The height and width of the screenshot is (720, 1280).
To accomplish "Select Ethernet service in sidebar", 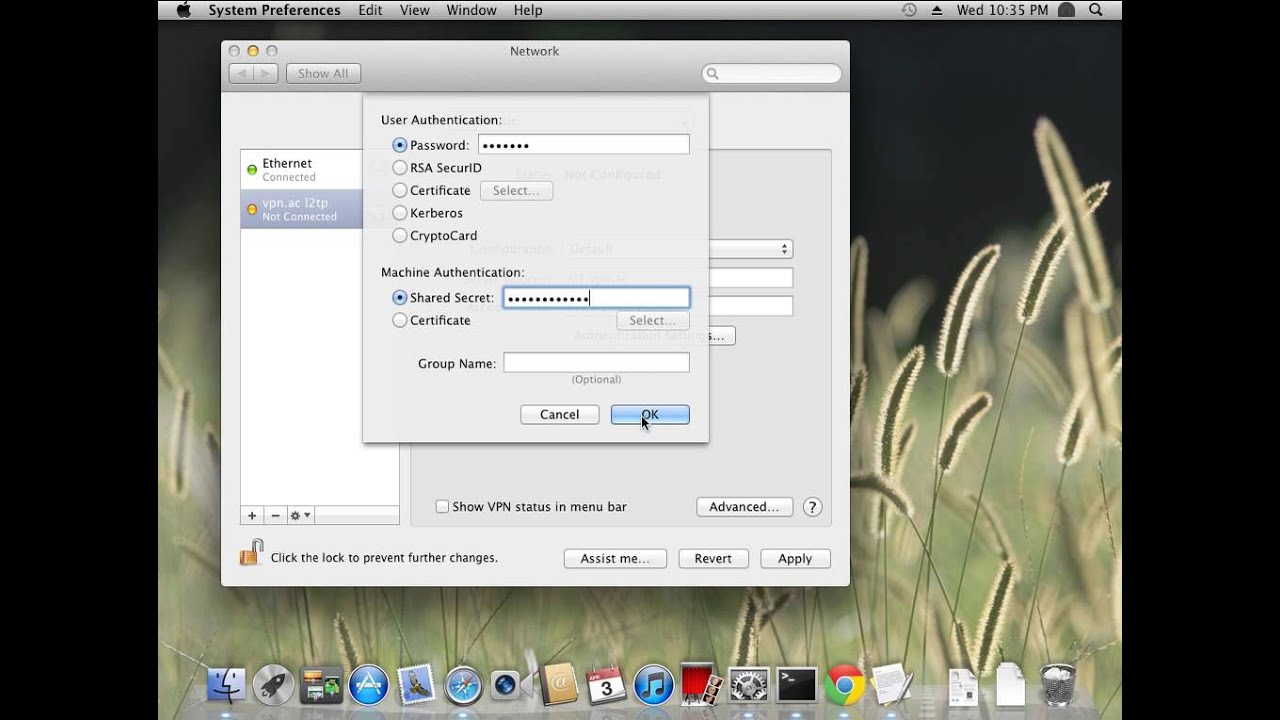I will tap(301, 170).
